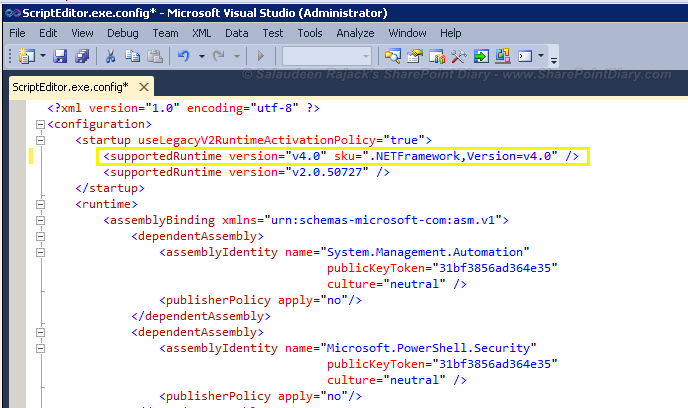This screenshot has width=688, height=408.
Task: Click the second publicKeyToken="31bf3856ad364e35" line
Action: 442,364
